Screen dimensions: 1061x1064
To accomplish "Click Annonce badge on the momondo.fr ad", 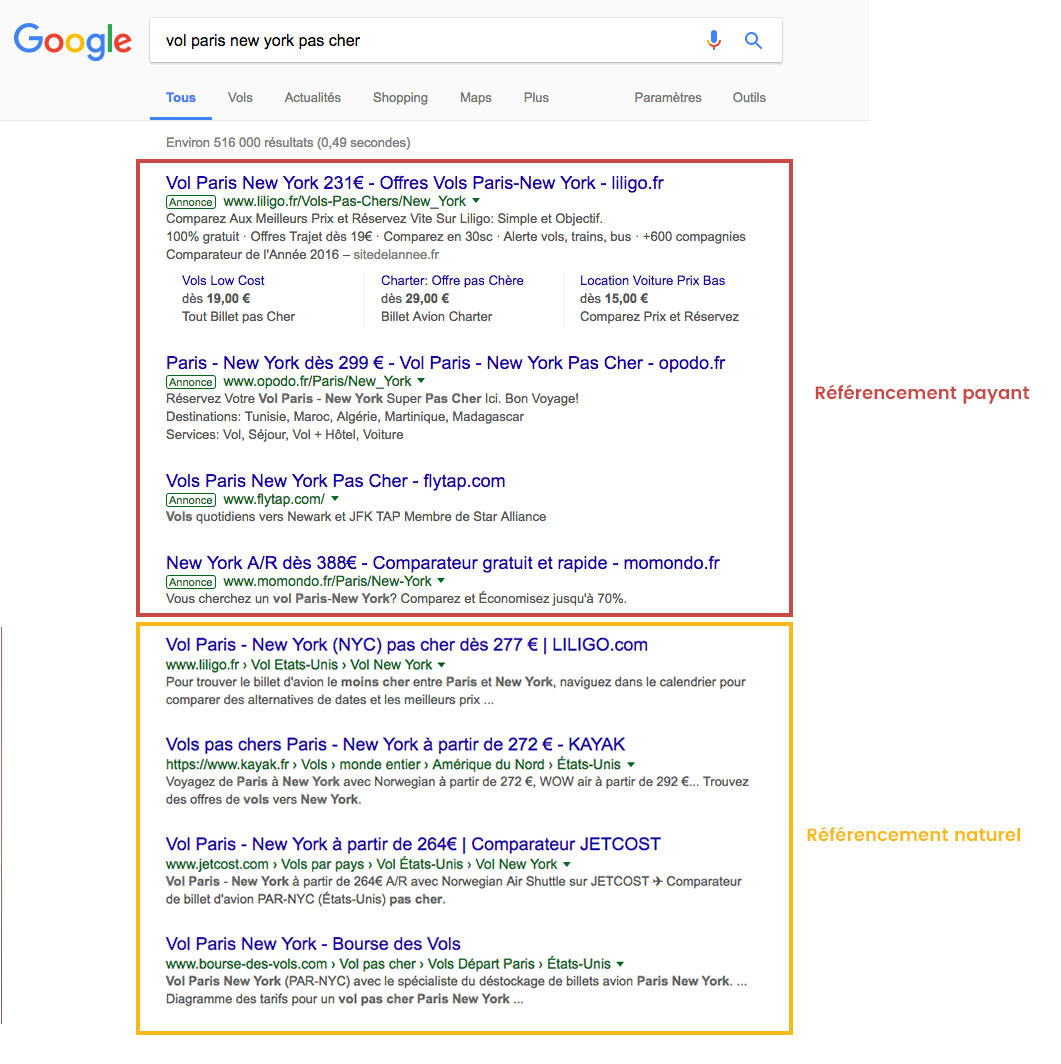I will (x=191, y=582).
